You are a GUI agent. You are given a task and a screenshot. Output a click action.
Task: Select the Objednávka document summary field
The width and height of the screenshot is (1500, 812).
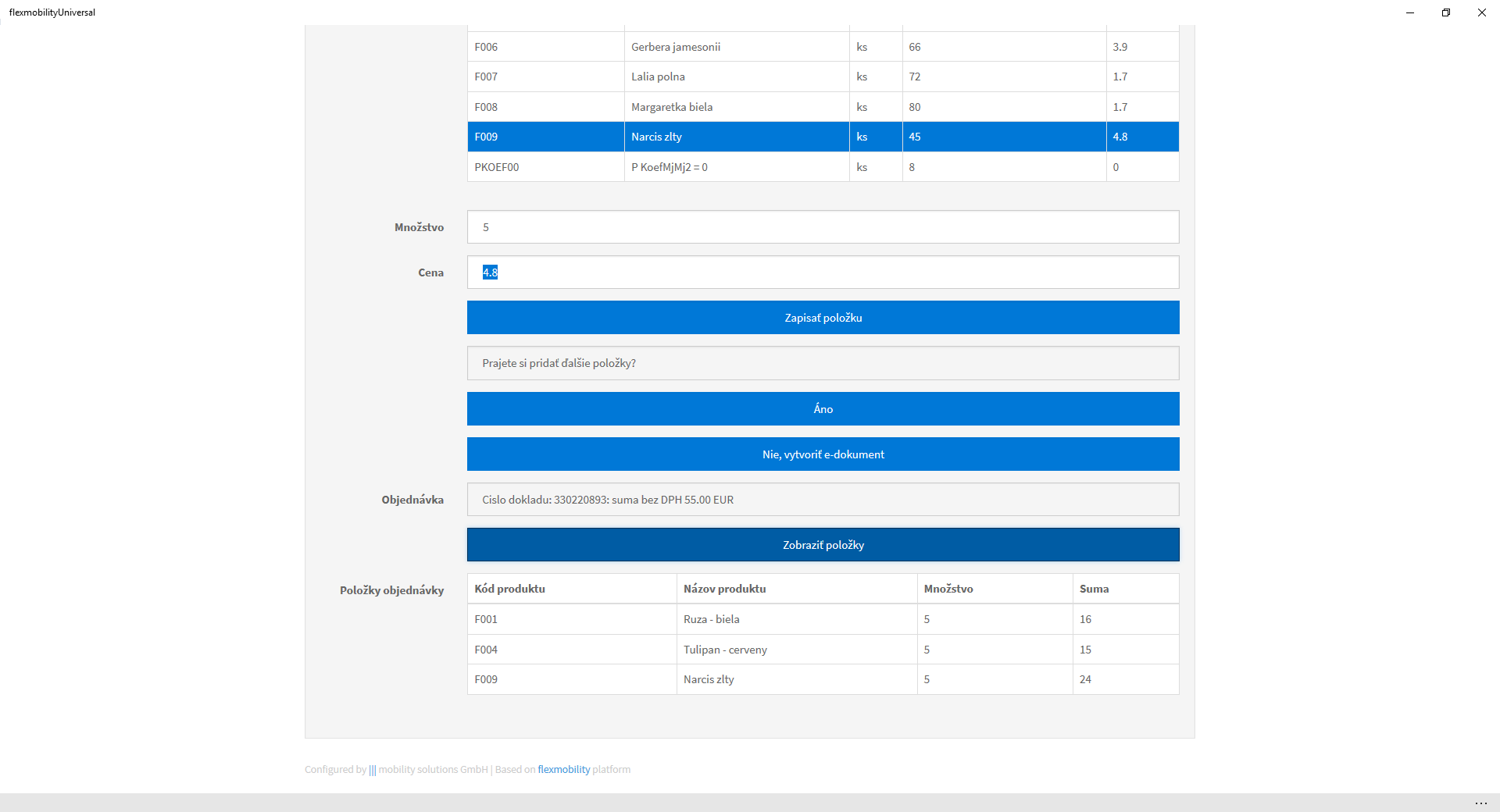823,500
